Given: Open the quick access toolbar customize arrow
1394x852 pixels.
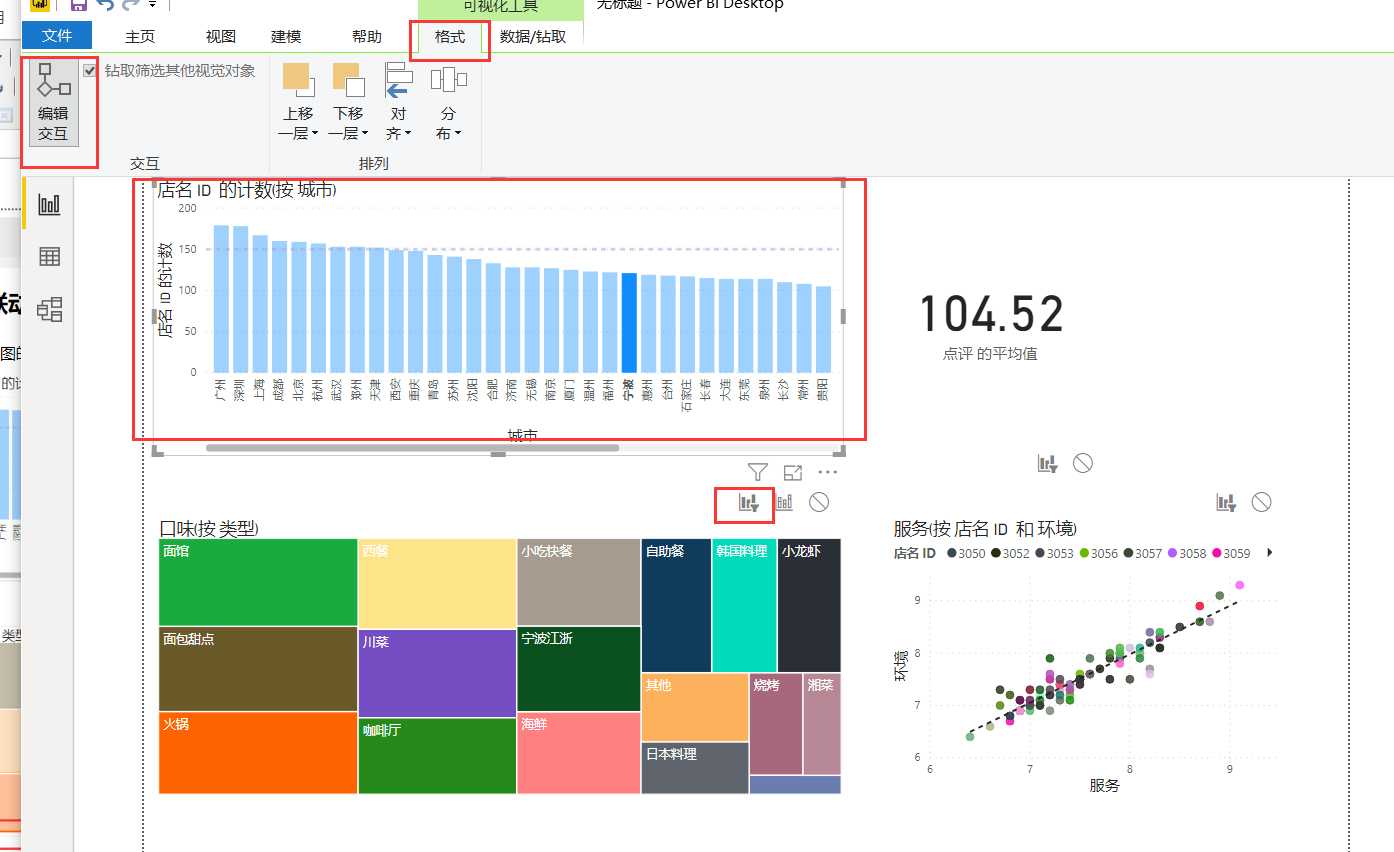Looking at the screenshot, I should point(151,5).
